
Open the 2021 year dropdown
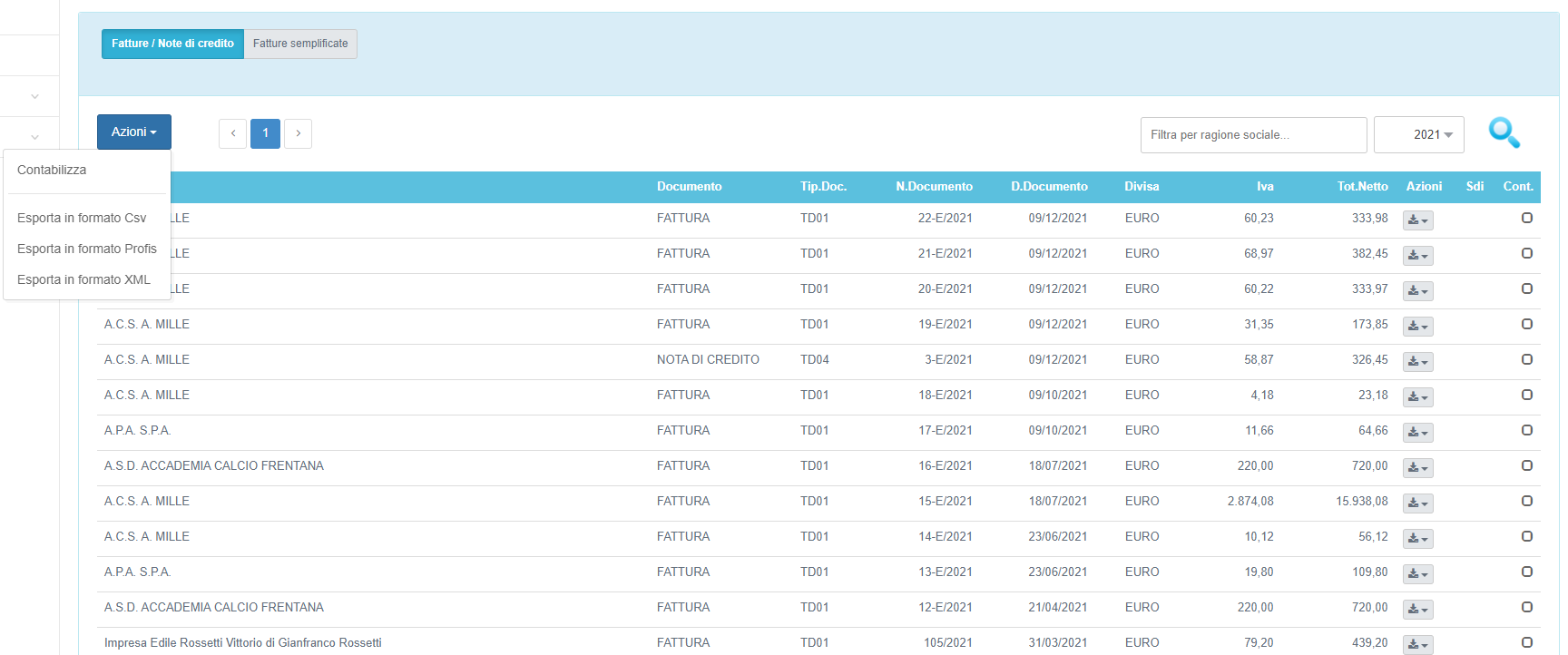[x=1418, y=135]
